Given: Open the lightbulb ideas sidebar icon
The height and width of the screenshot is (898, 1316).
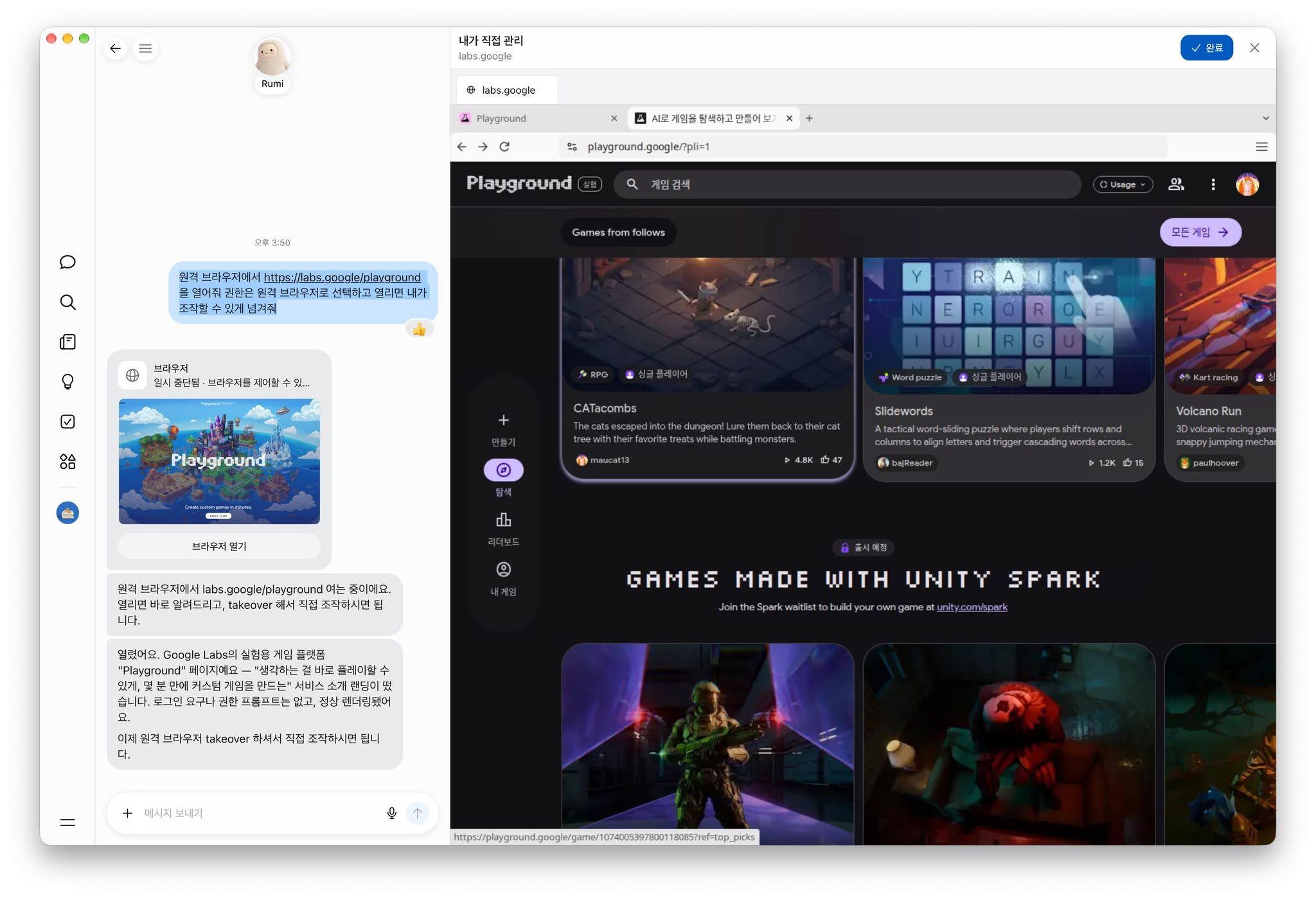Looking at the screenshot, I should pyautogui.click(x=67, y=382).
